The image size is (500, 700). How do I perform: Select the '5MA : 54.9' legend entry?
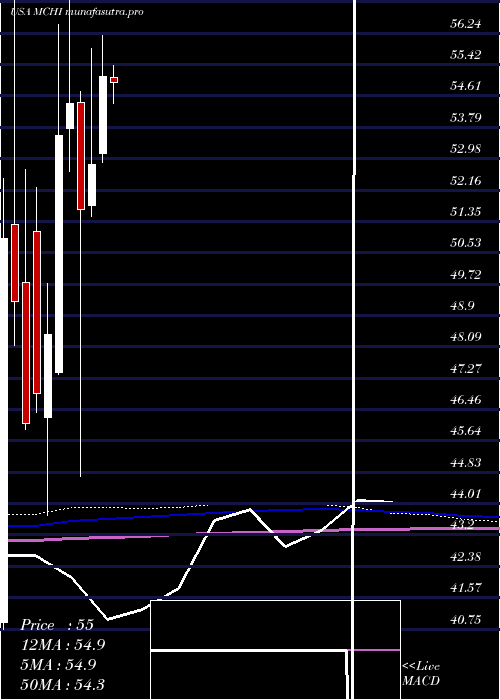click(x=58, y=665)
